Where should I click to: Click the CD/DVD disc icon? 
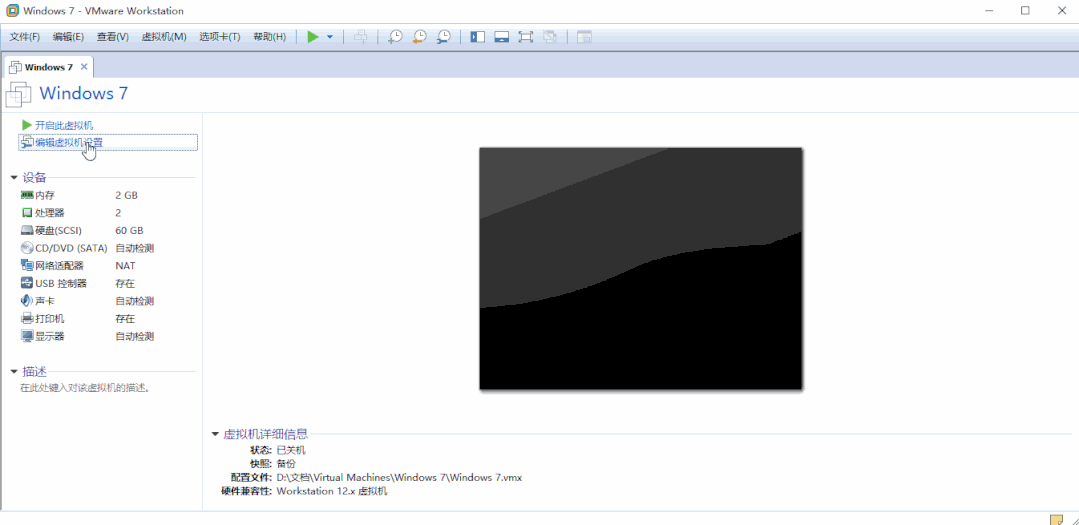click(28, 248)
